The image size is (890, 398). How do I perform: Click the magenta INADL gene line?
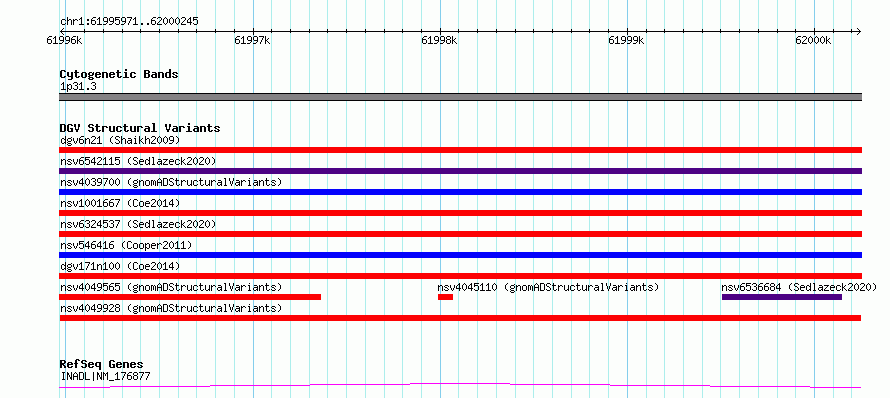(x=460, y=386)
